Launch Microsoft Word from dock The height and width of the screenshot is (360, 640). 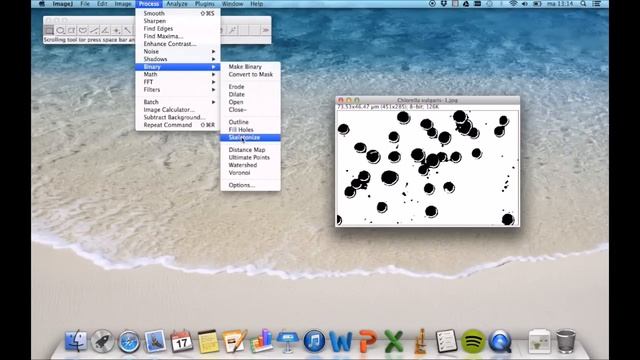[341, 341]
